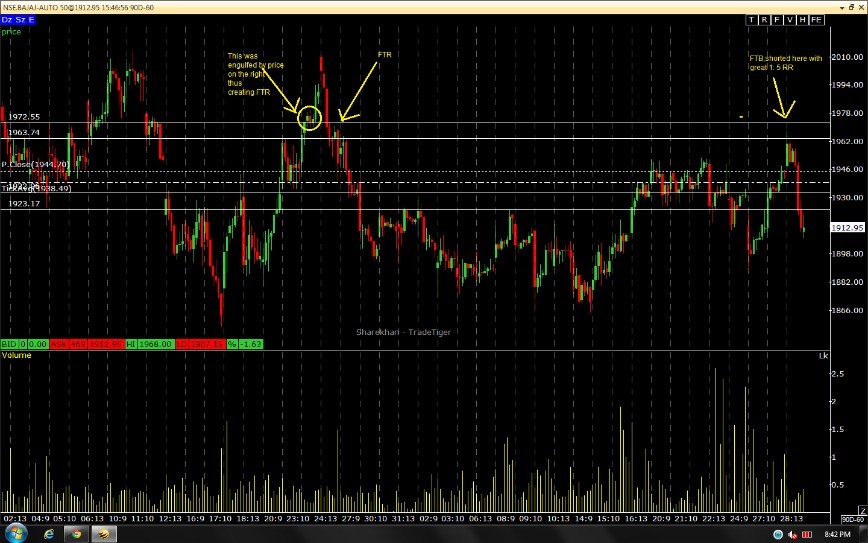Click the P.Close(1944.70) line label
The image size is (868, 543).
tap(35, 164)
